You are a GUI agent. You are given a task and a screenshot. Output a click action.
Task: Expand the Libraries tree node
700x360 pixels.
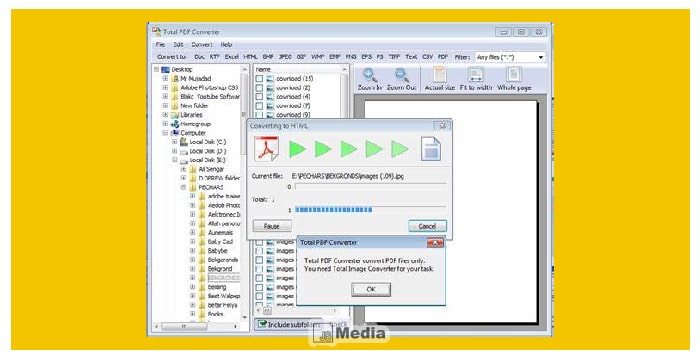coord(166,115)
